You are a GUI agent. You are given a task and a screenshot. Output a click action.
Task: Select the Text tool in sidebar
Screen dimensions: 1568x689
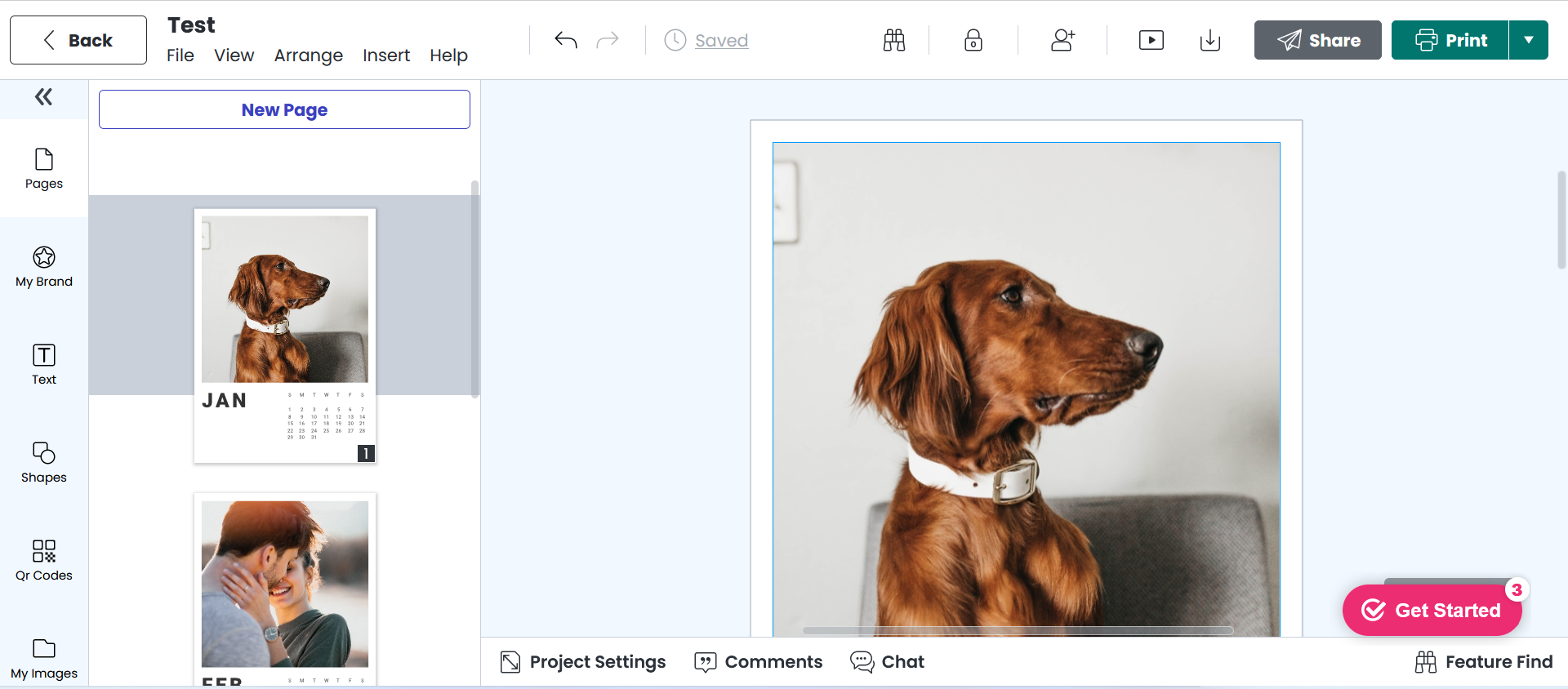point(44,364)
